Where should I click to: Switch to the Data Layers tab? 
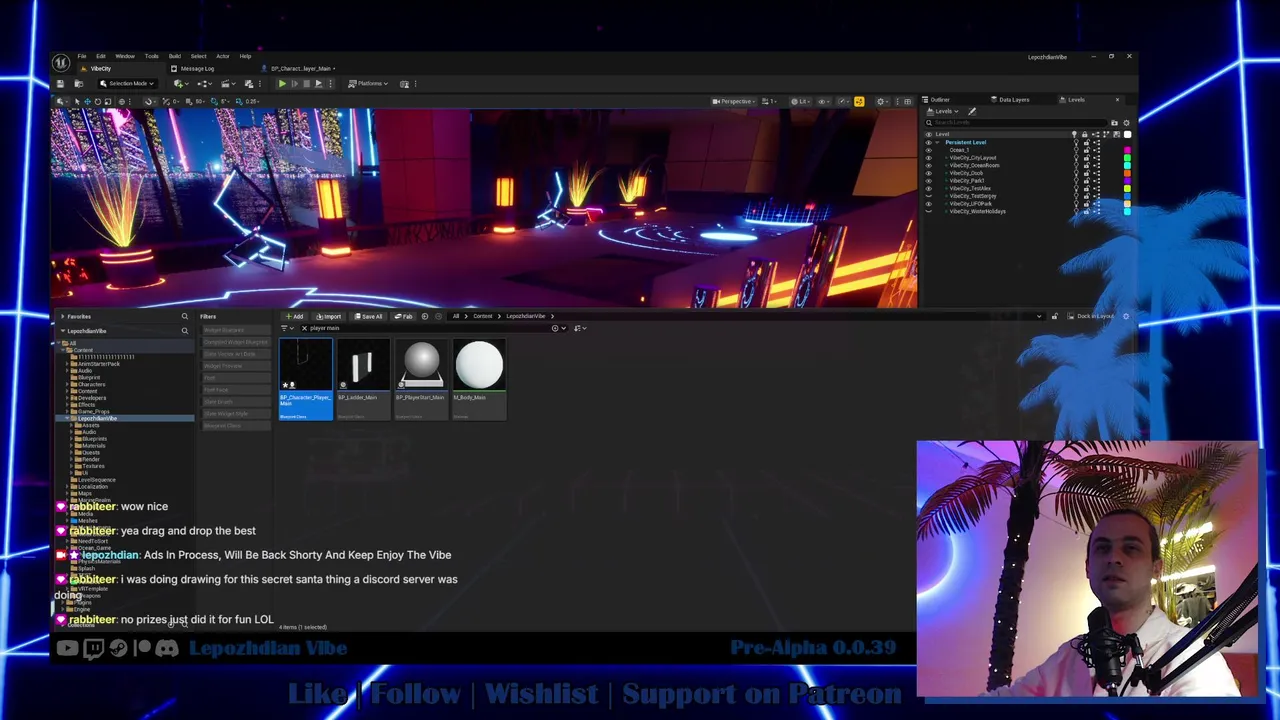pos(1008,100)
